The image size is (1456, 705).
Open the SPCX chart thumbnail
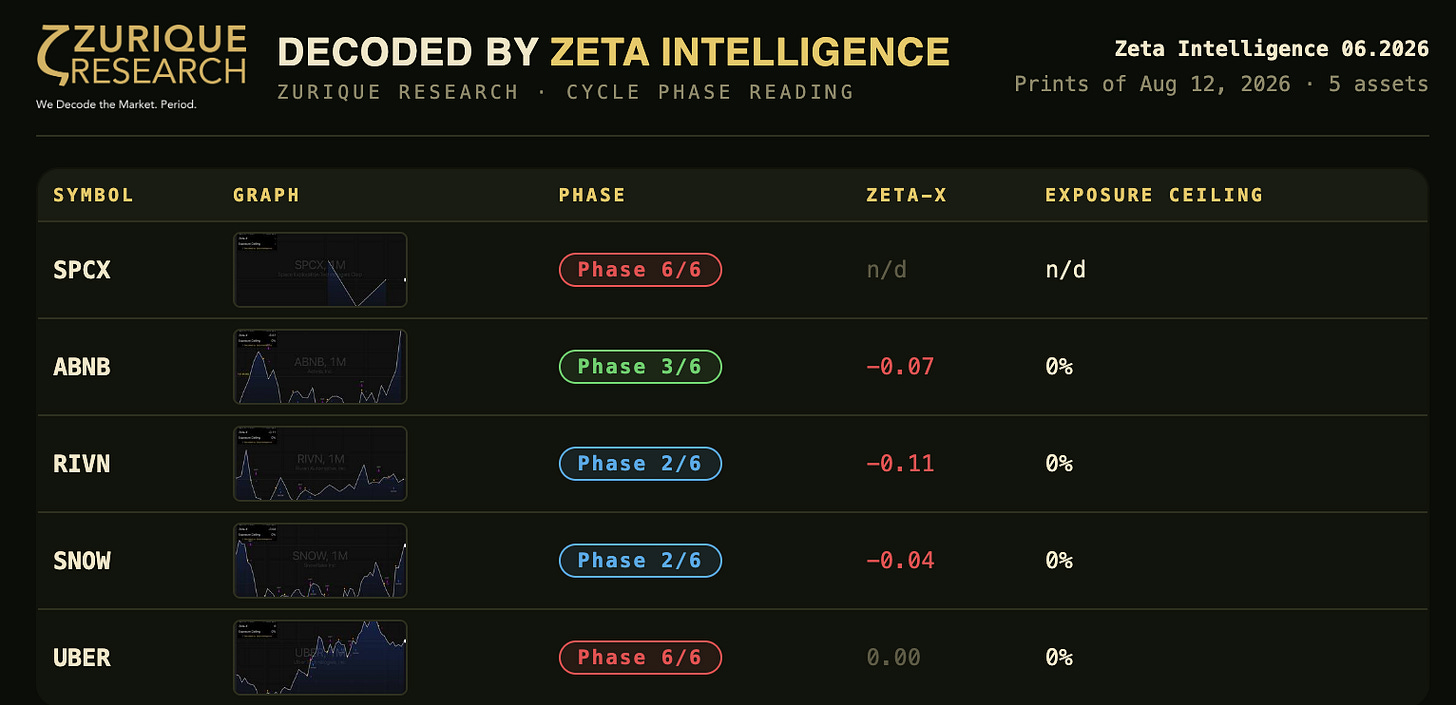[x=320, y=270]
